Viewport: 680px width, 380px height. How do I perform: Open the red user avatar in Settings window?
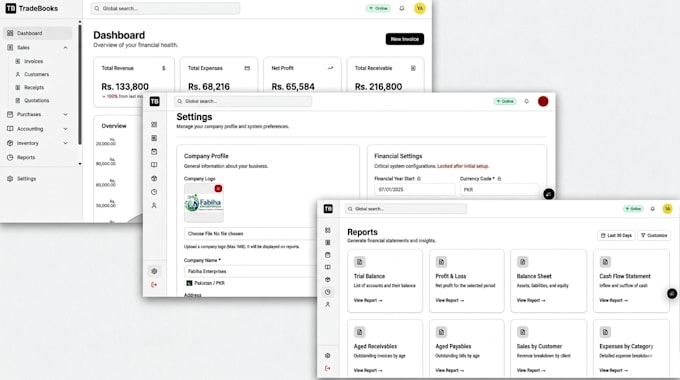point(543,101)
